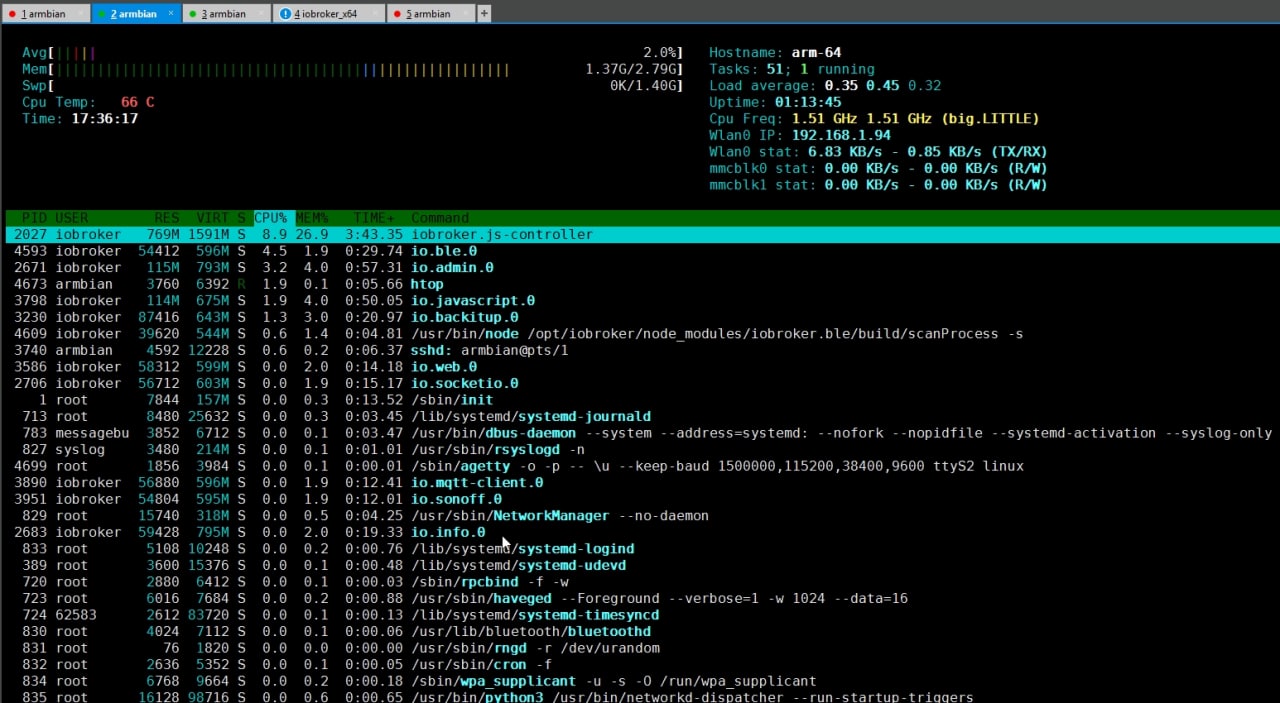Click the highlighted CPU% column header
This screenshot has height=703, width=1280.
pos(271,218)
